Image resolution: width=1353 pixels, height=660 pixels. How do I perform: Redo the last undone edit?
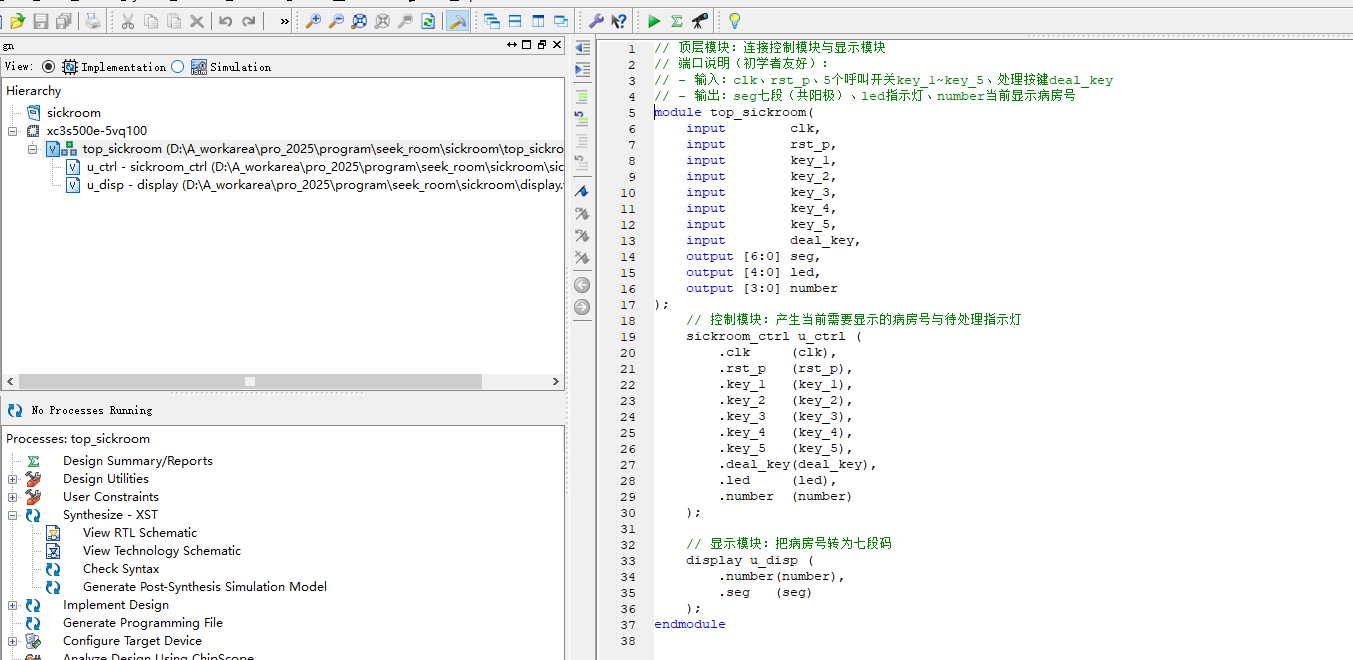tap(249, 20)
